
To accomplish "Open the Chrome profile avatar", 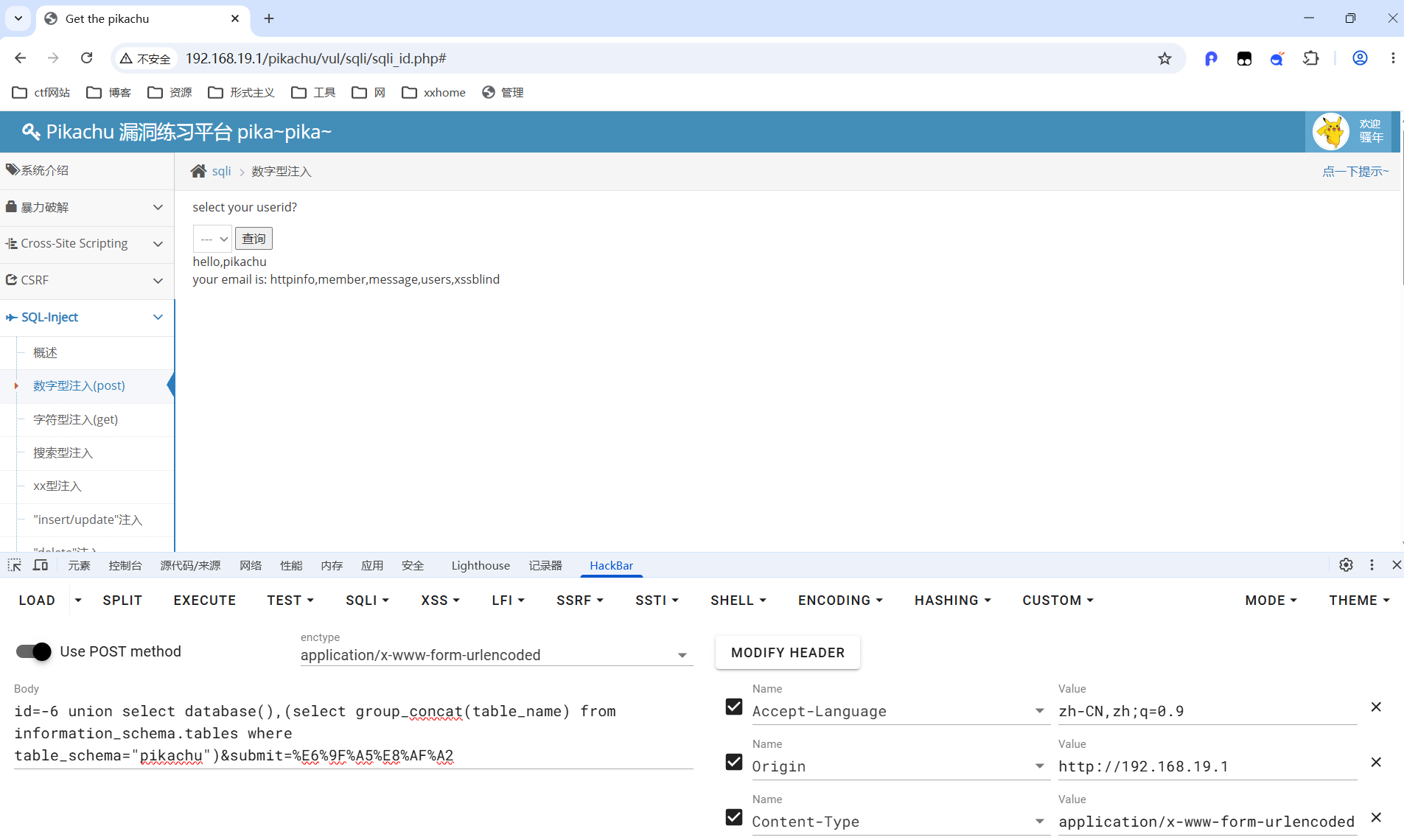I will [x=1360, y=58].
